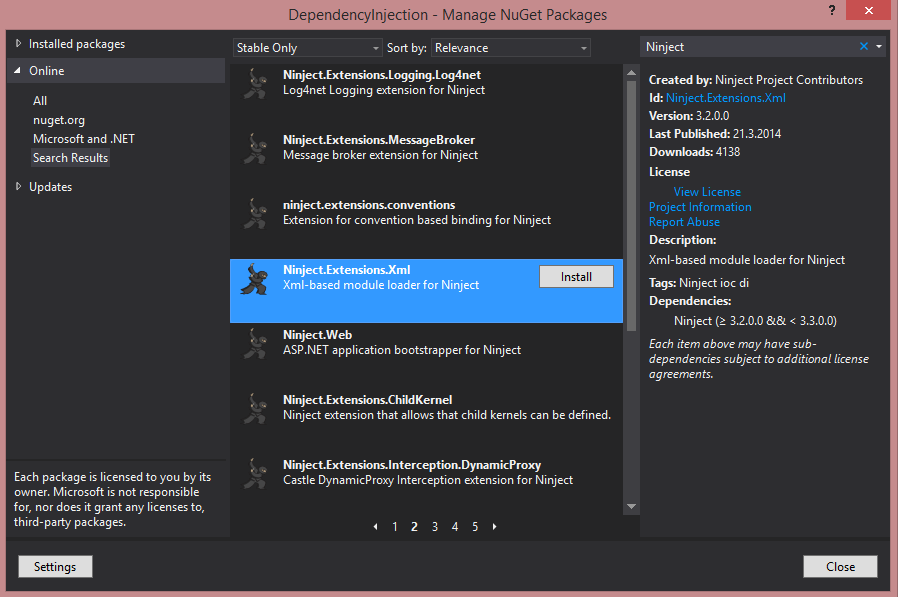898x597 pixels.
Task: Go to results page 1
Action: click(395, 527)
